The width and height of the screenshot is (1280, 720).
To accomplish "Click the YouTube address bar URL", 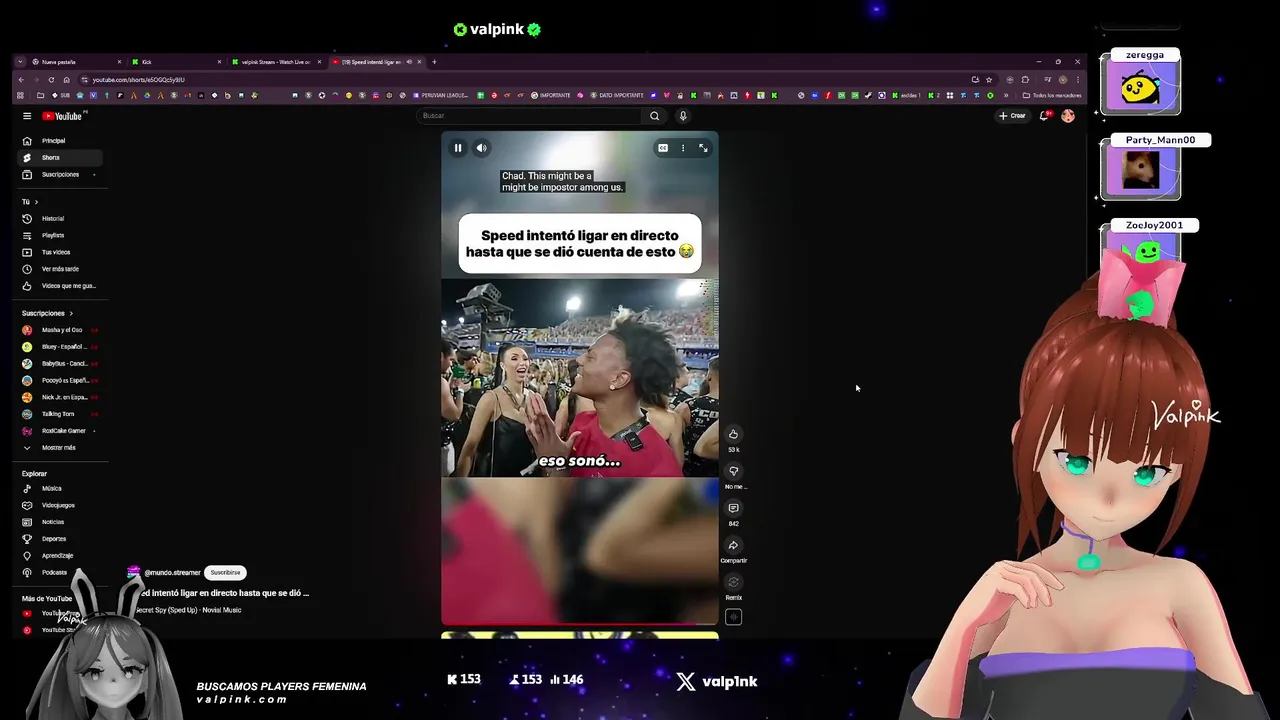I will [139, 80].
